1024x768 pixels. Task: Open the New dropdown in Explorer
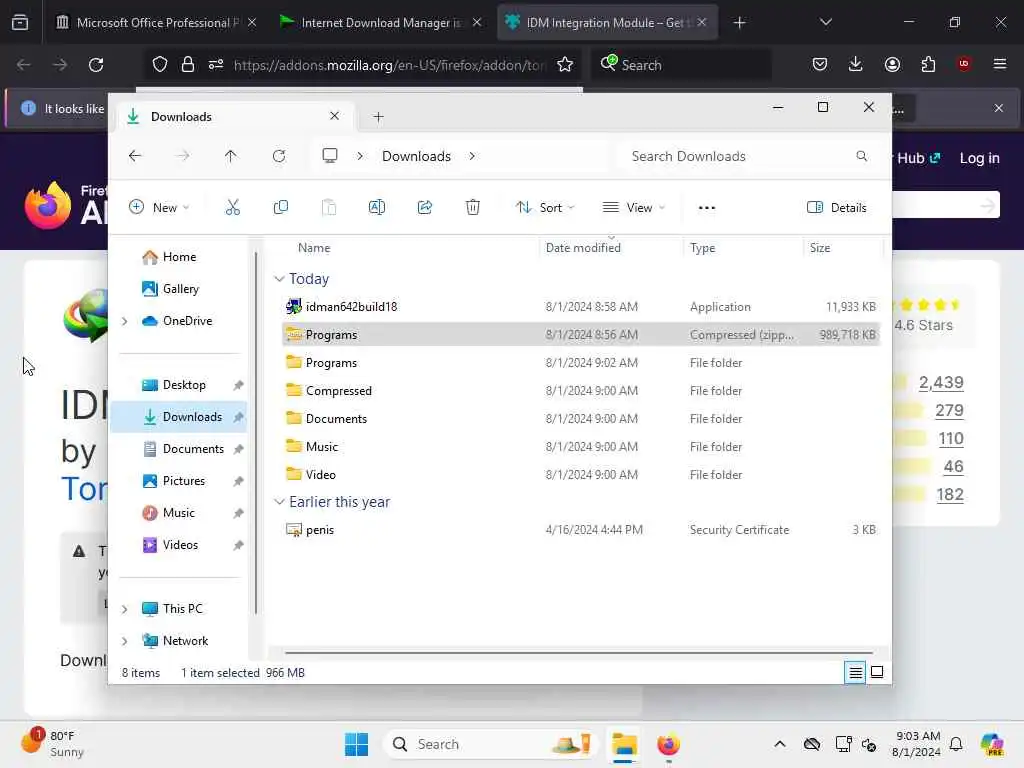[159, 208]
